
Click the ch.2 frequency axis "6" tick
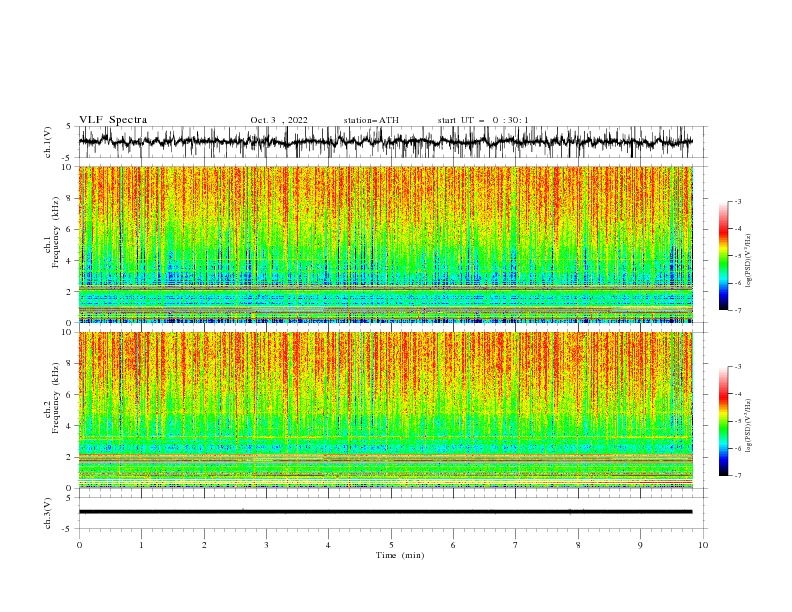pos(70,395)
